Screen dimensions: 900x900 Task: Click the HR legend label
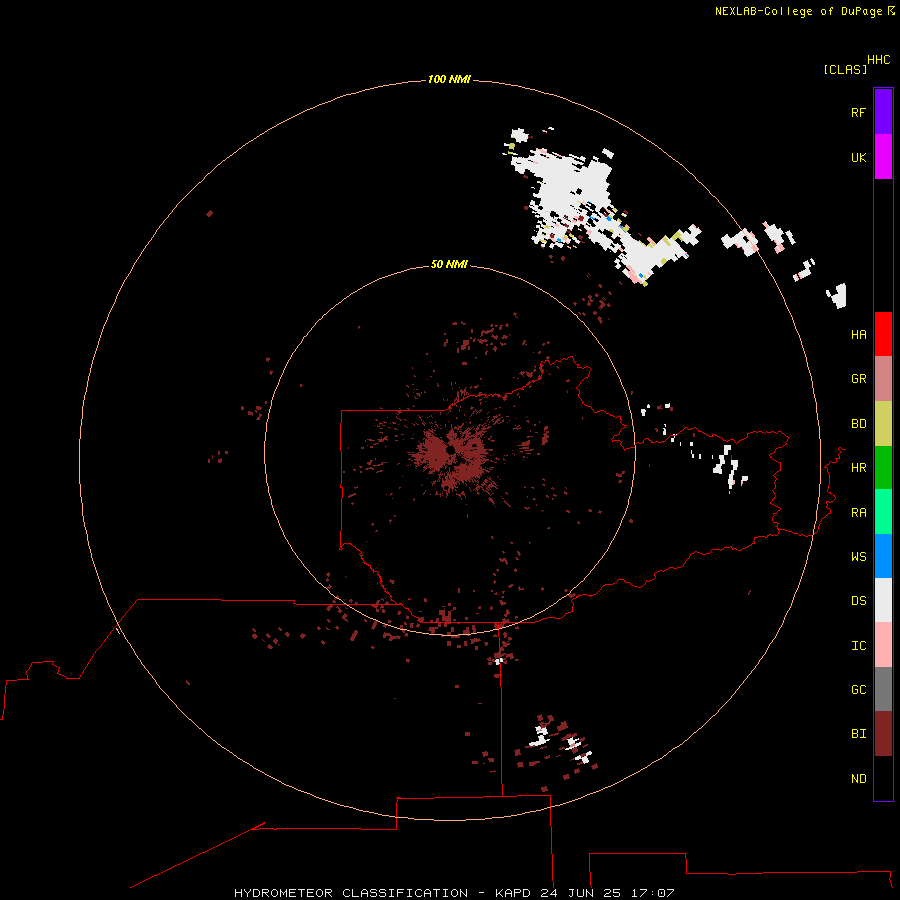click(858, 468)
